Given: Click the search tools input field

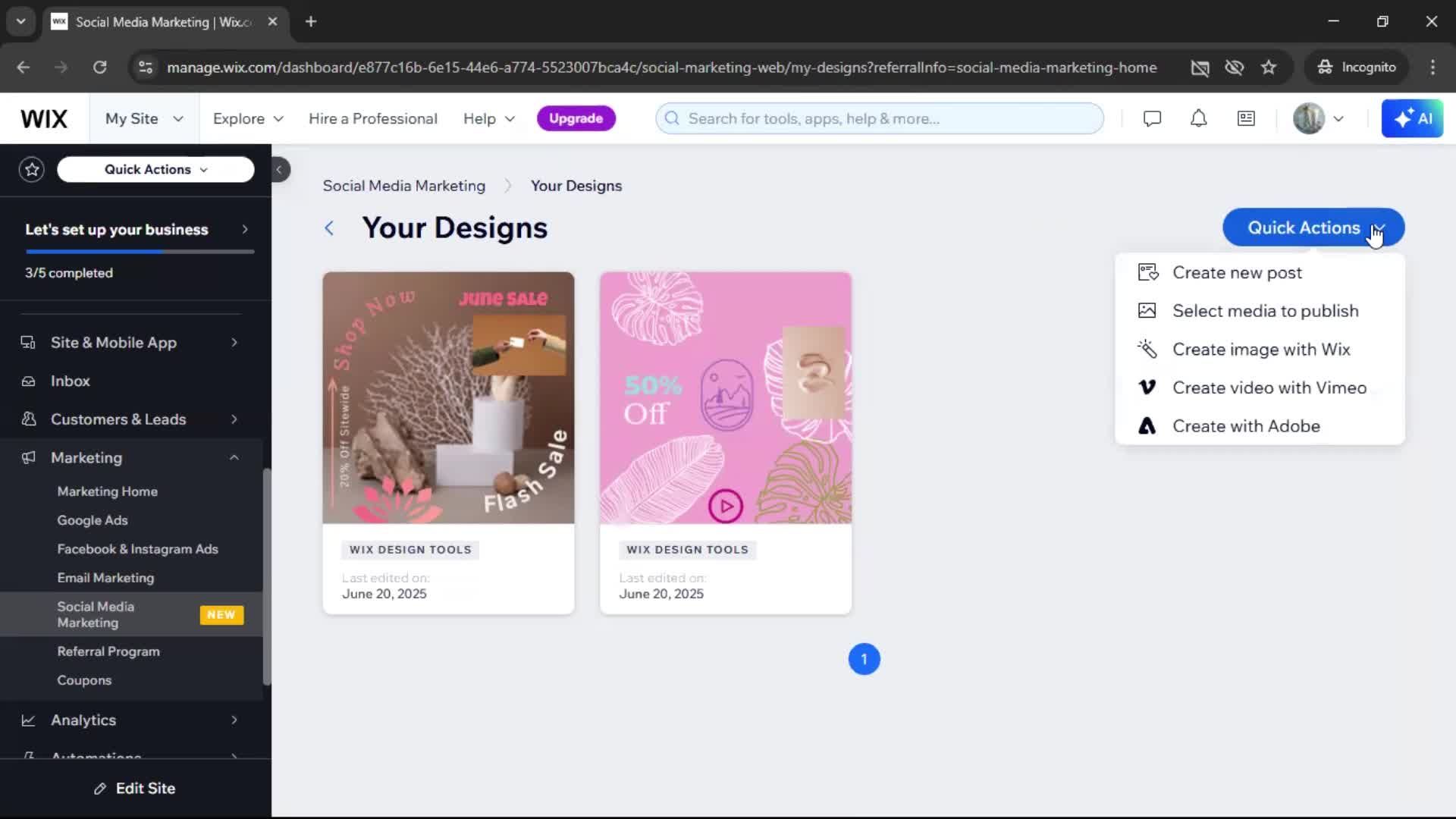Looking at the screenshot, I should tap(880, 119).
